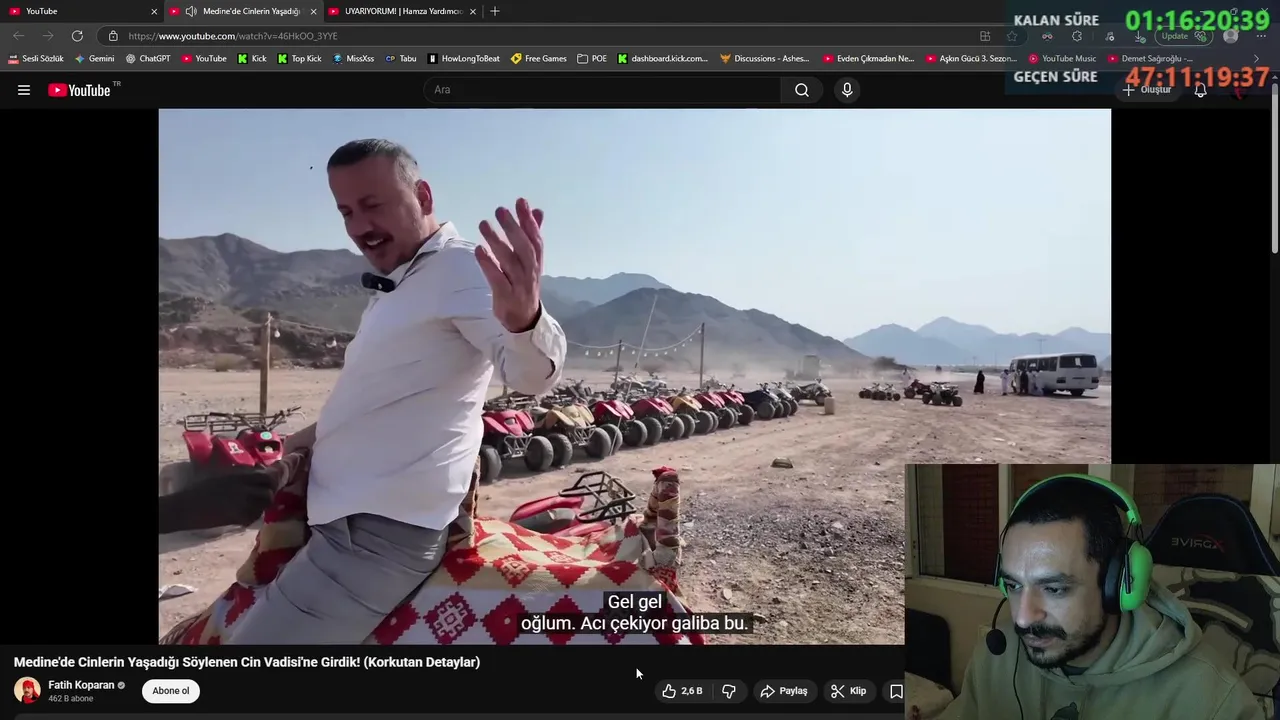Create a clip with the Klip button
Screen dimensions: 1280x720
tap(848, 691)
